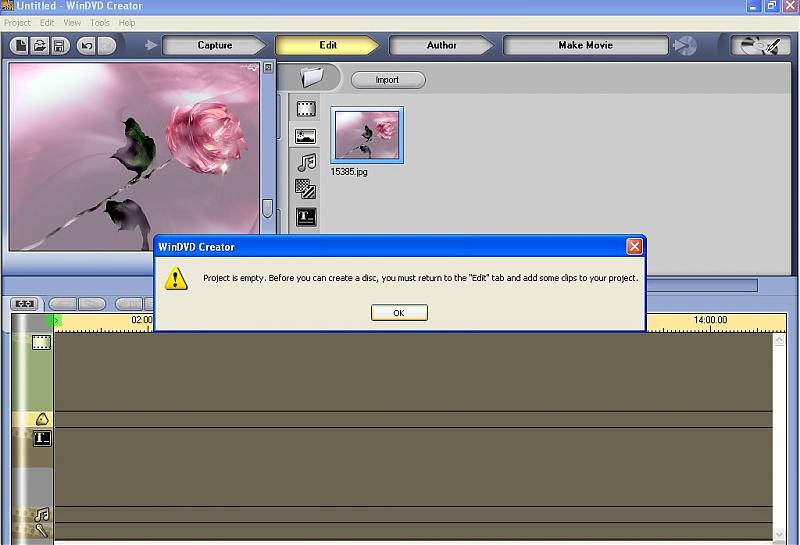800x545 pixels.
Task: Click the green timeline playhead marker
Action: [x=54, y=320]
